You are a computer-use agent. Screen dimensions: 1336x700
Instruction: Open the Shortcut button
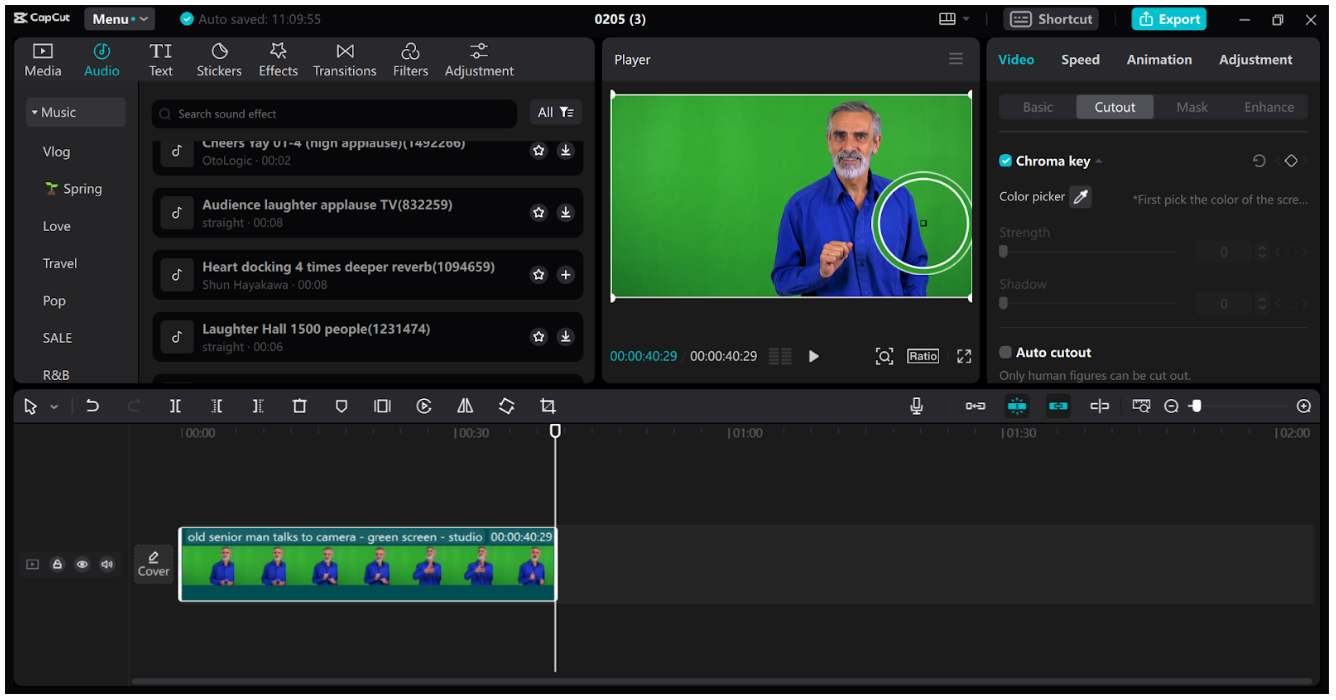point(1051,19)
